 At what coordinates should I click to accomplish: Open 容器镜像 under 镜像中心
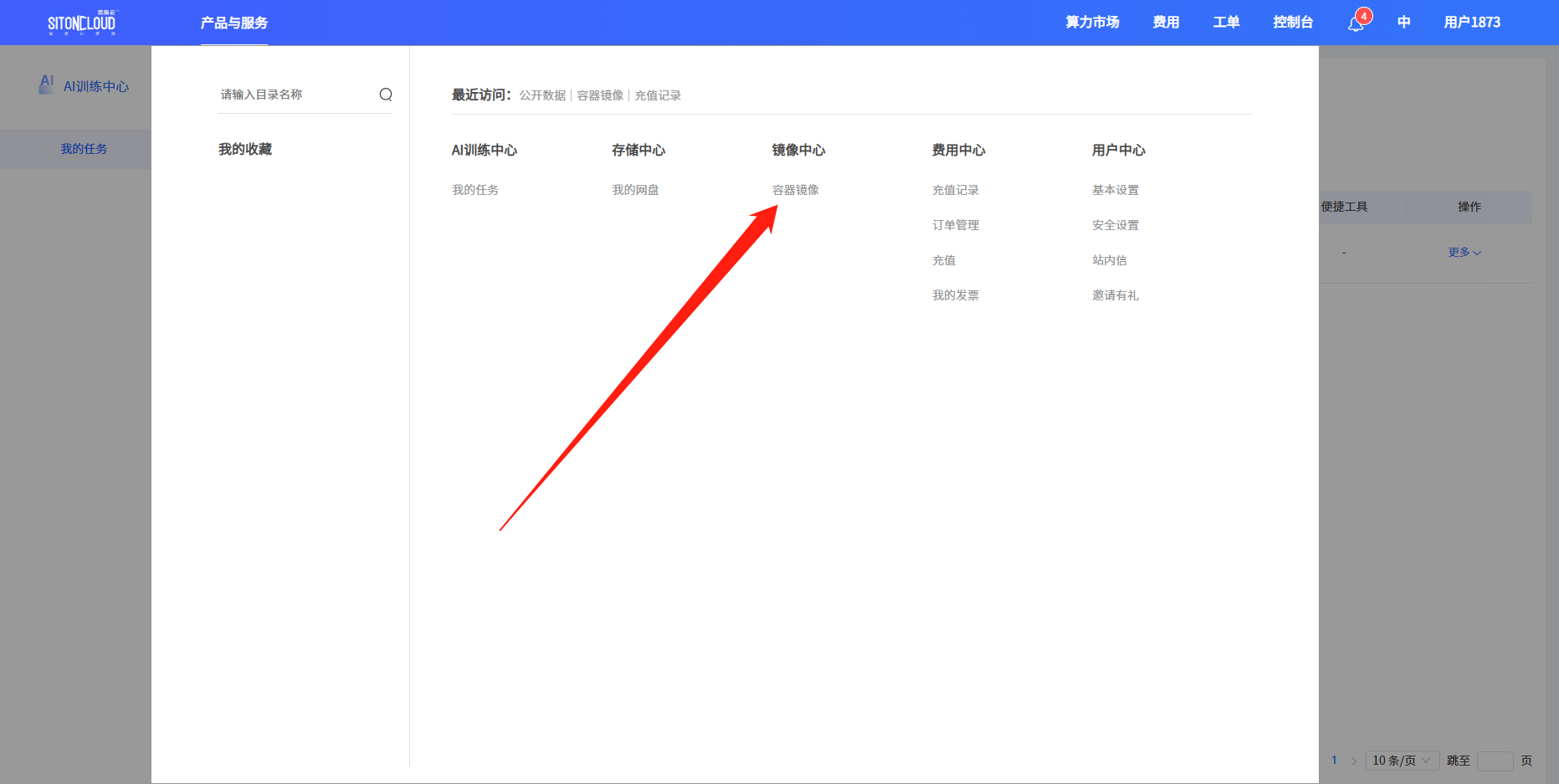pyautogui.click(x=795, y=189)
